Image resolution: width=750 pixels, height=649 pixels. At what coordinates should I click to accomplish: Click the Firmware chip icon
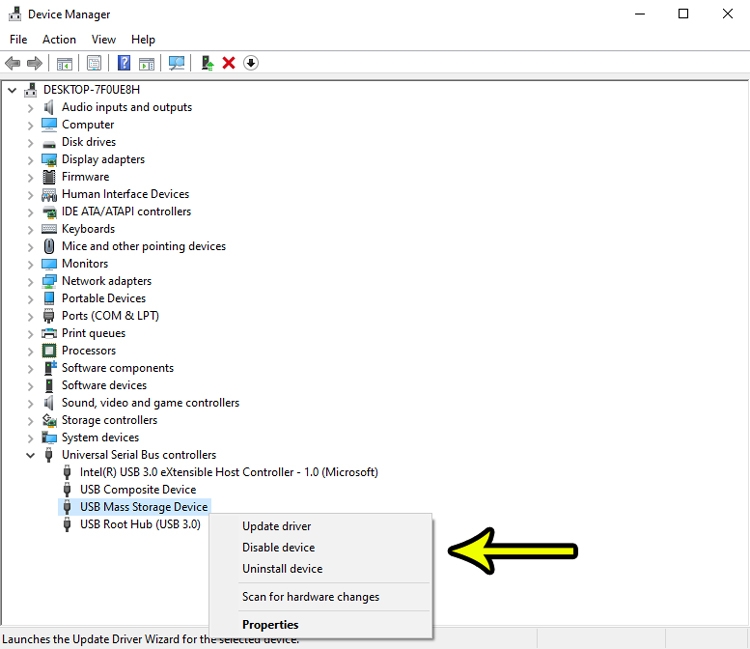click(49, 177)
